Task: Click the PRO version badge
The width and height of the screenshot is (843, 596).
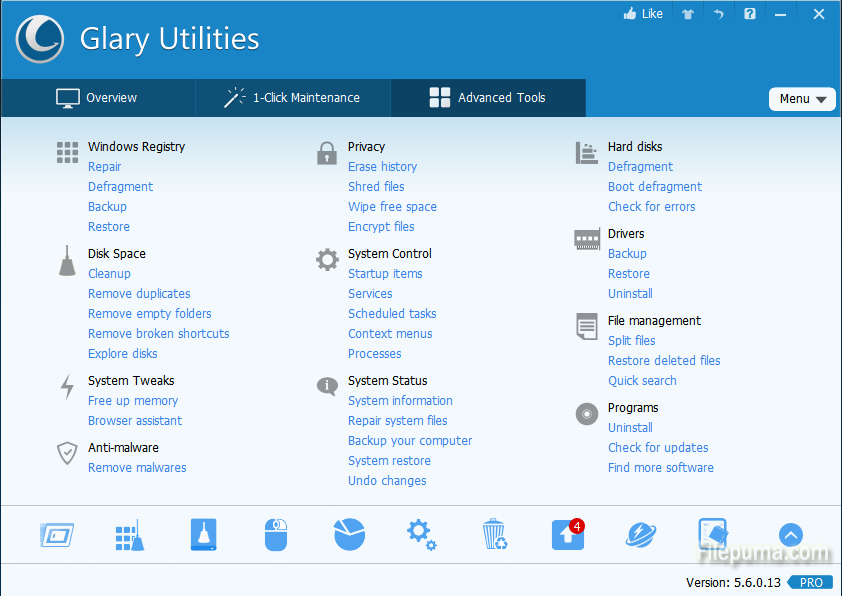Action: click(810, 582)
